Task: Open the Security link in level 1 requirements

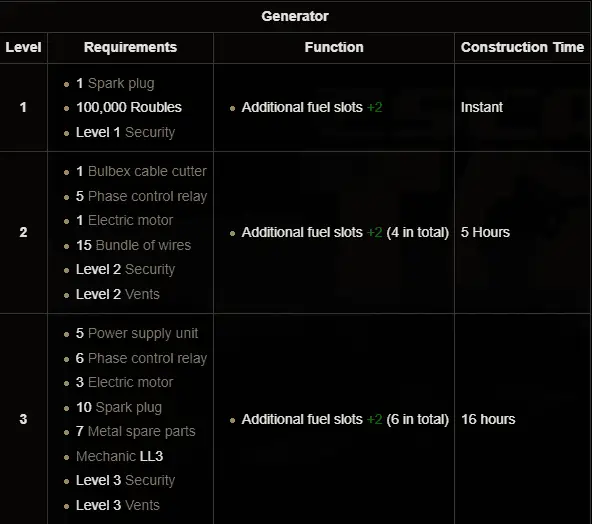Action: [x=150, y=133]
